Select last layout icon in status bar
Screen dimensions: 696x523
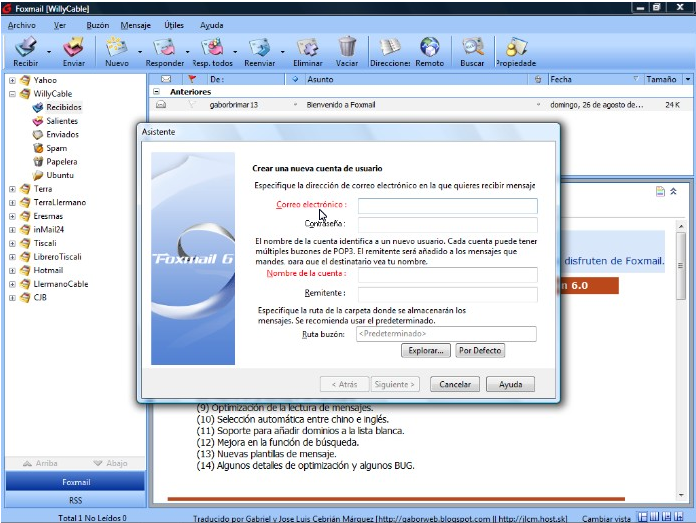click(678, 517)
